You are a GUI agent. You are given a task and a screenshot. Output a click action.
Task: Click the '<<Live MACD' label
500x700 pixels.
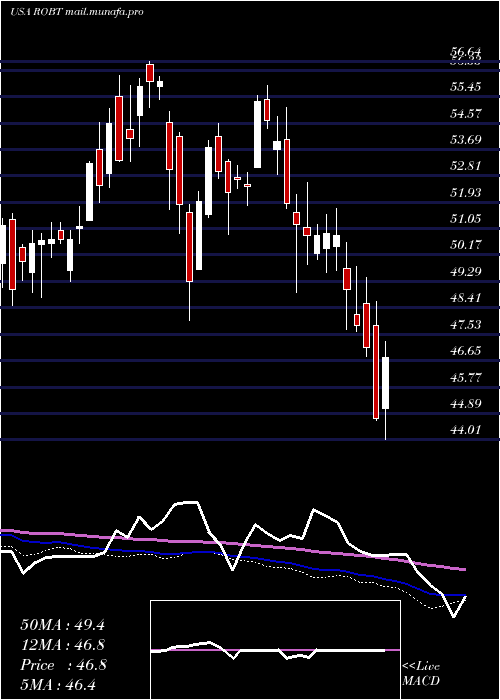pos(421,674)
